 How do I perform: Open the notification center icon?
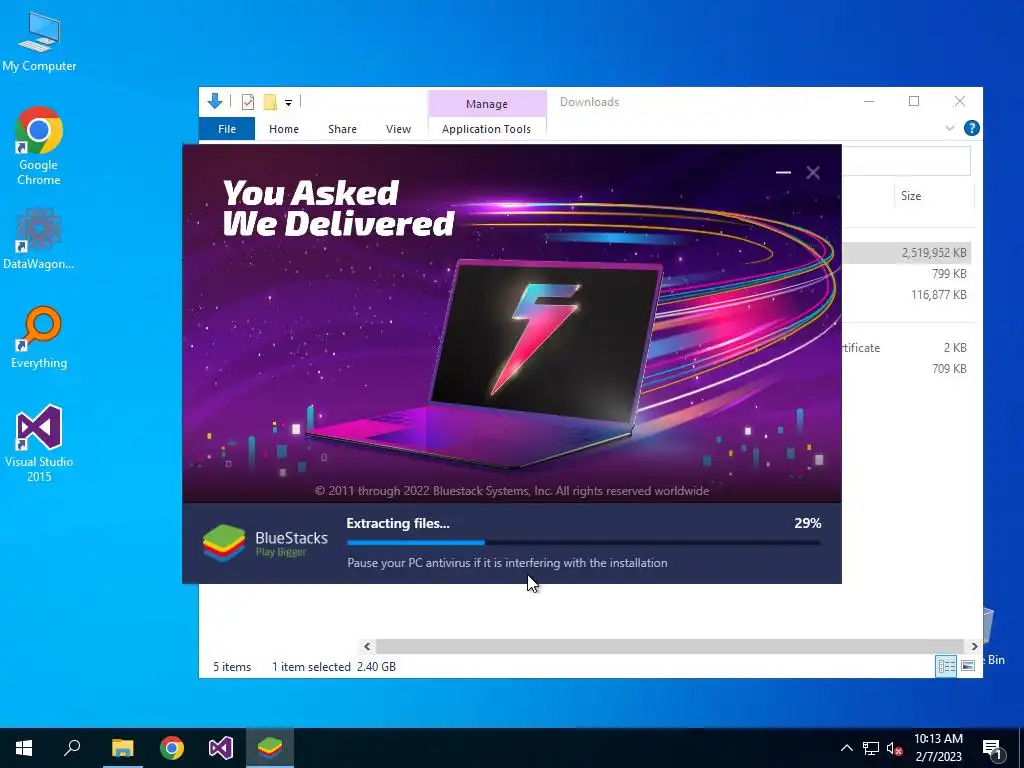point(992,749)
